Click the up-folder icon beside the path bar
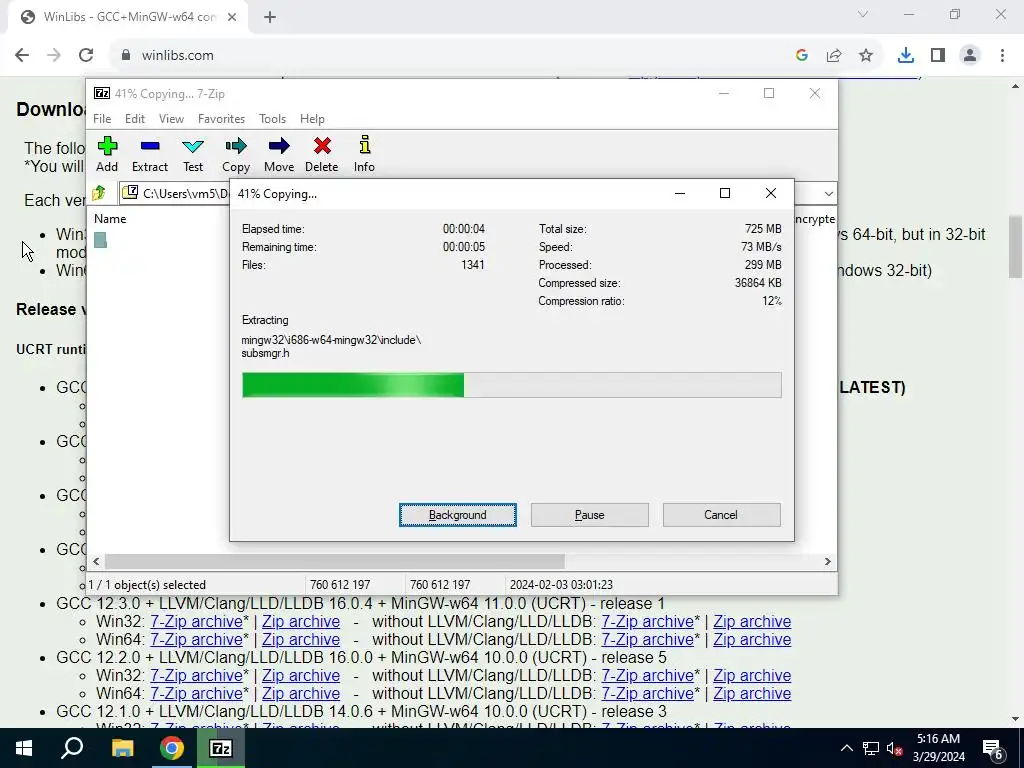The width and height of the screenshot is (1024, 768). coord(99,193)
